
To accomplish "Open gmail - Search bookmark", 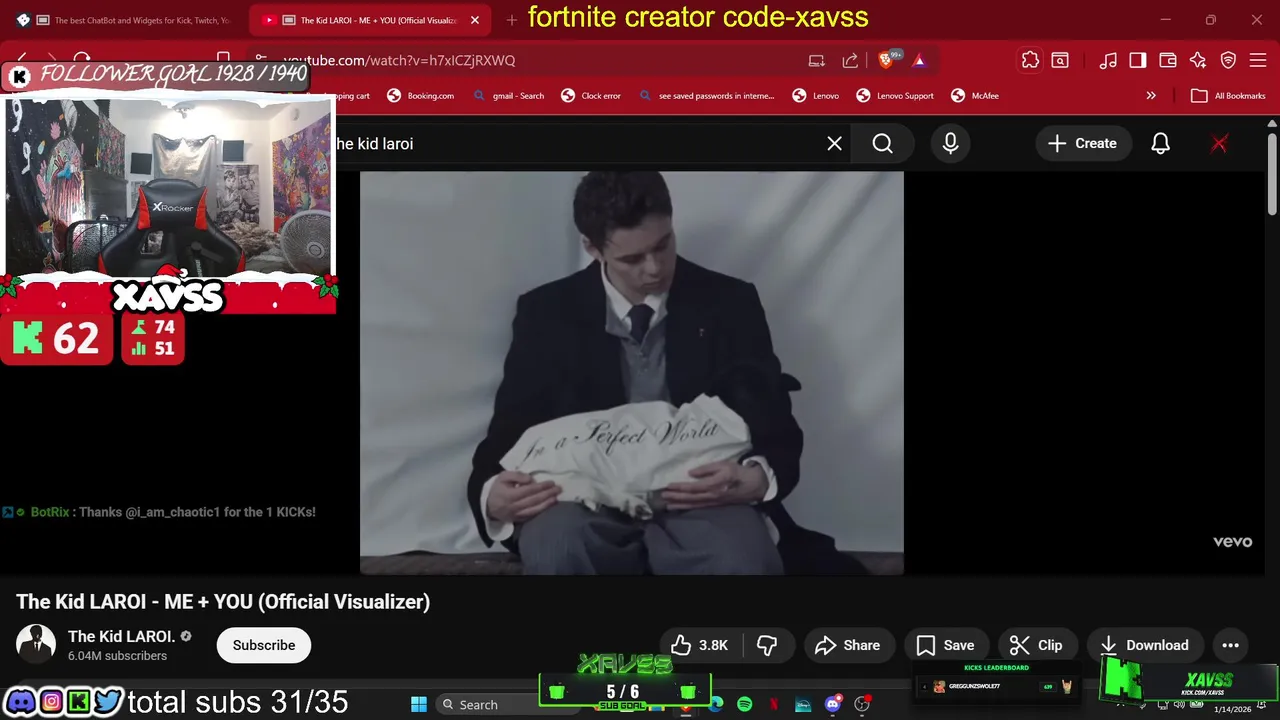I will click(509, 96).
